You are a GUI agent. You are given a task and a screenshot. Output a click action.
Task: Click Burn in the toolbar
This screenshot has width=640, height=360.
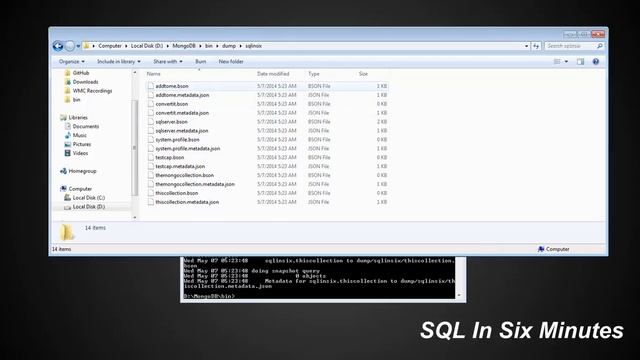(x=200, y=62)
